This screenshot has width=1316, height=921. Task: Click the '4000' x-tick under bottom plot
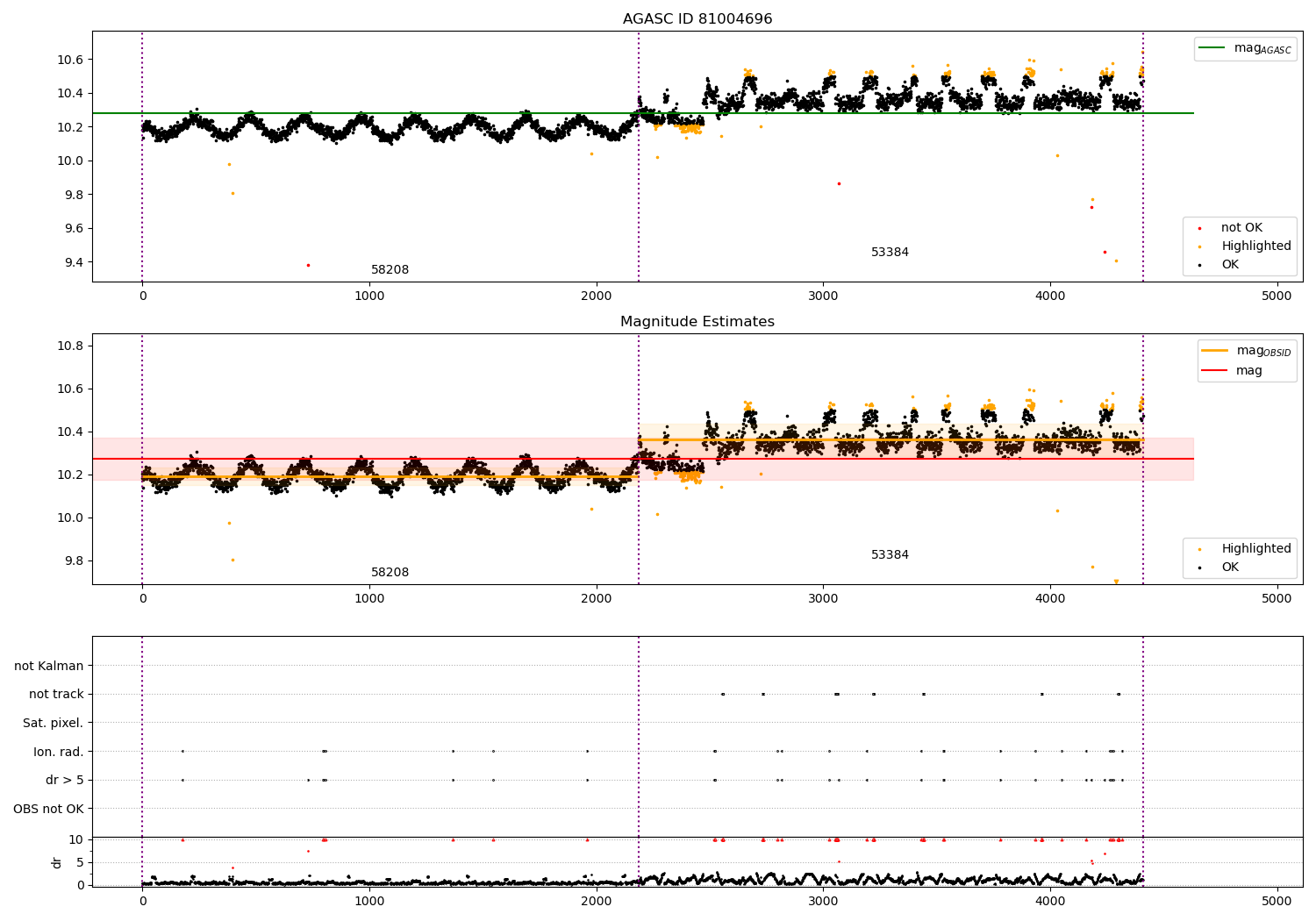point(1050,902)
